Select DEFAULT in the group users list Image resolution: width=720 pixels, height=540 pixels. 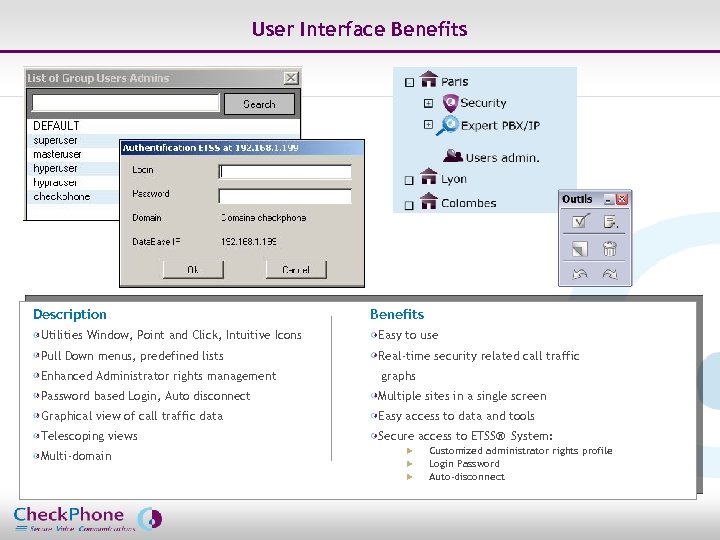56,126
